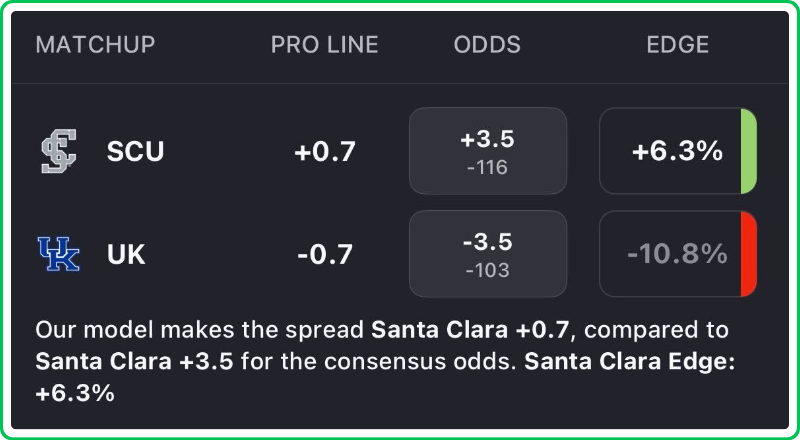Click the "Our model makes the spread" text
Screen dimensions: 800x440
click(x=200, y=329)
